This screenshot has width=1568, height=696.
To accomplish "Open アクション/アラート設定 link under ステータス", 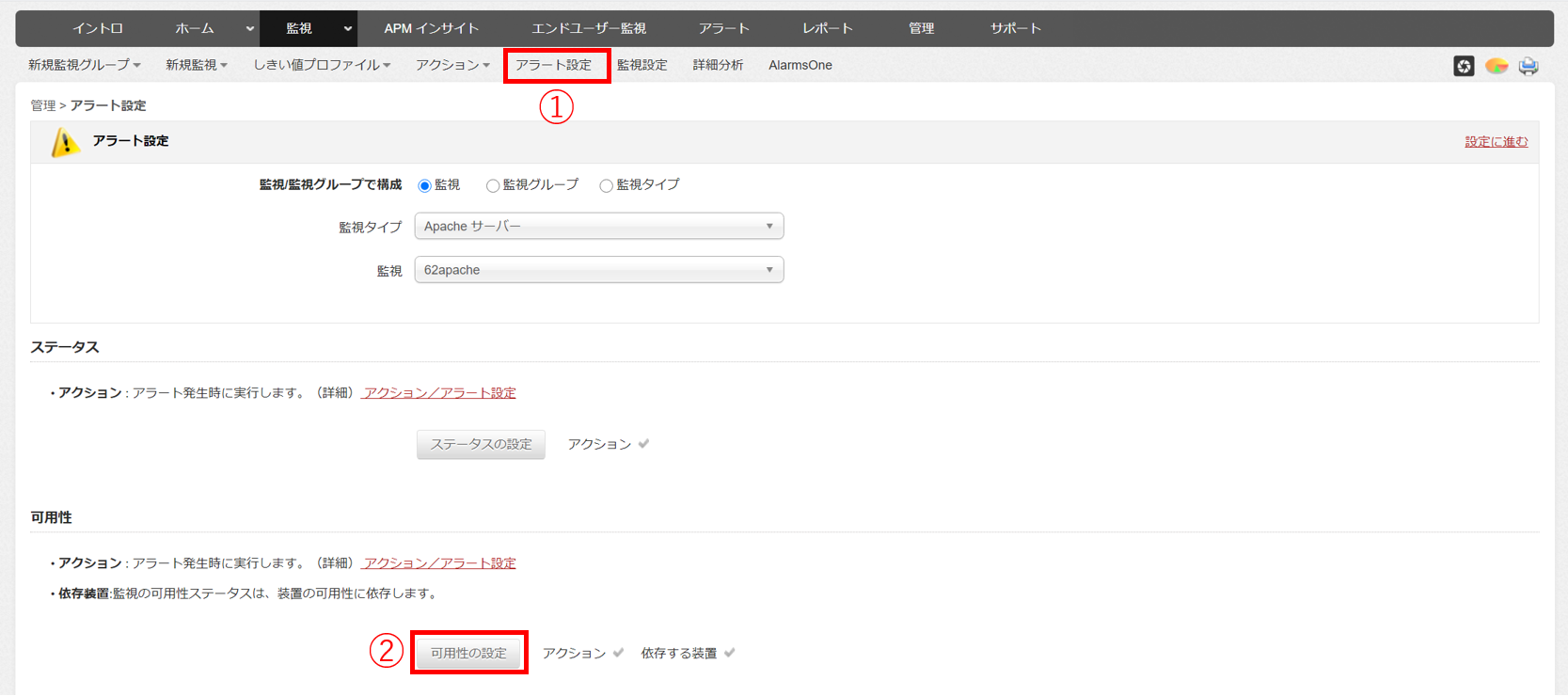I will pos(439,393).
